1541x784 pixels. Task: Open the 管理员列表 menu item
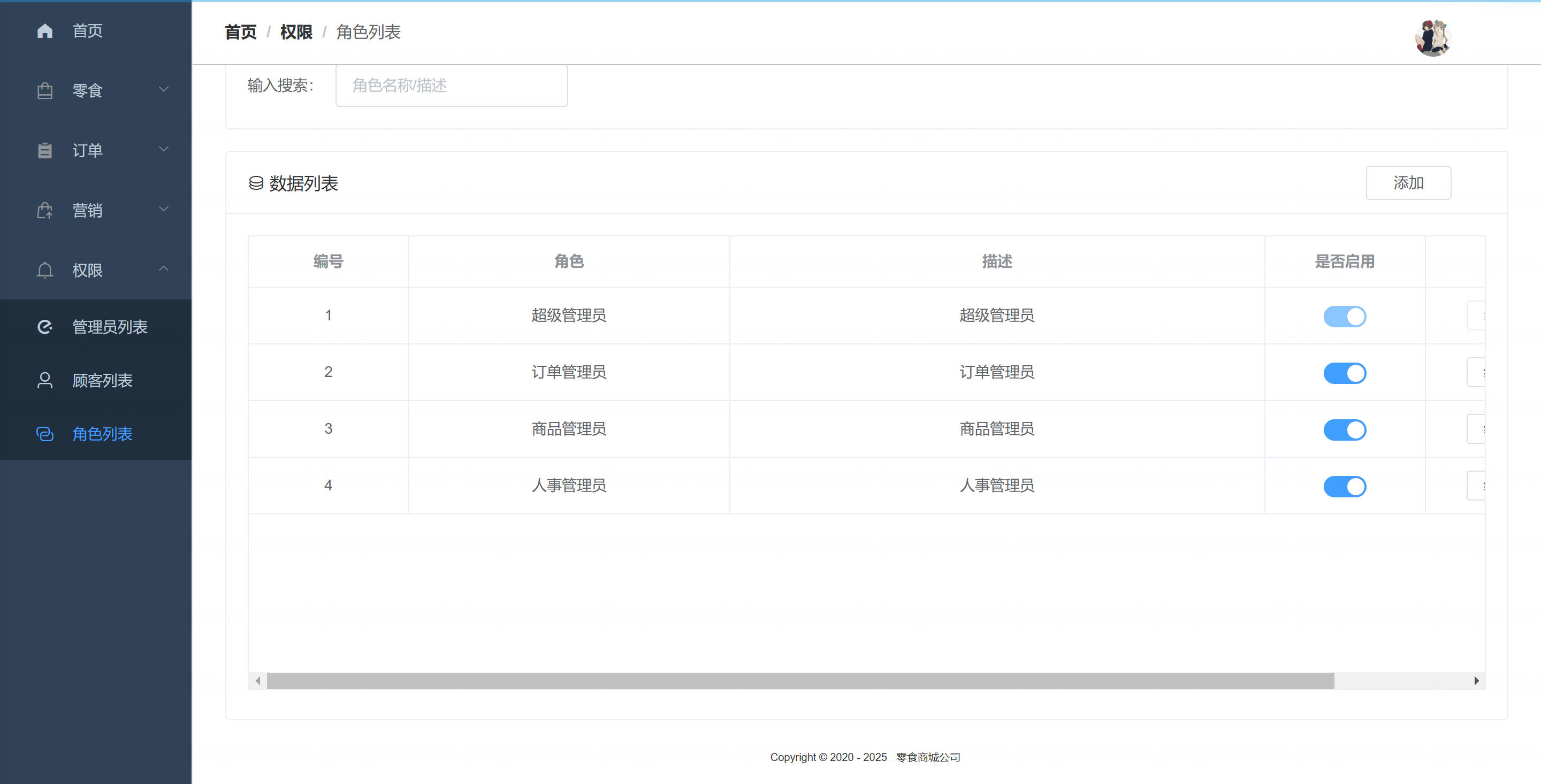(x=96, y=327)
